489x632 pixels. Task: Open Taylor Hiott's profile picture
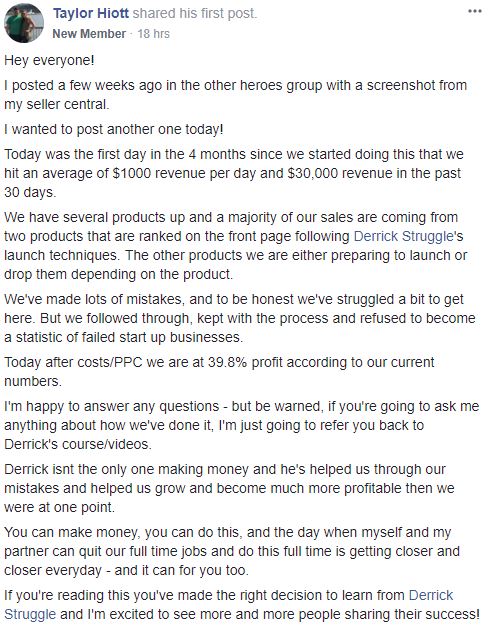coord(23,23)
